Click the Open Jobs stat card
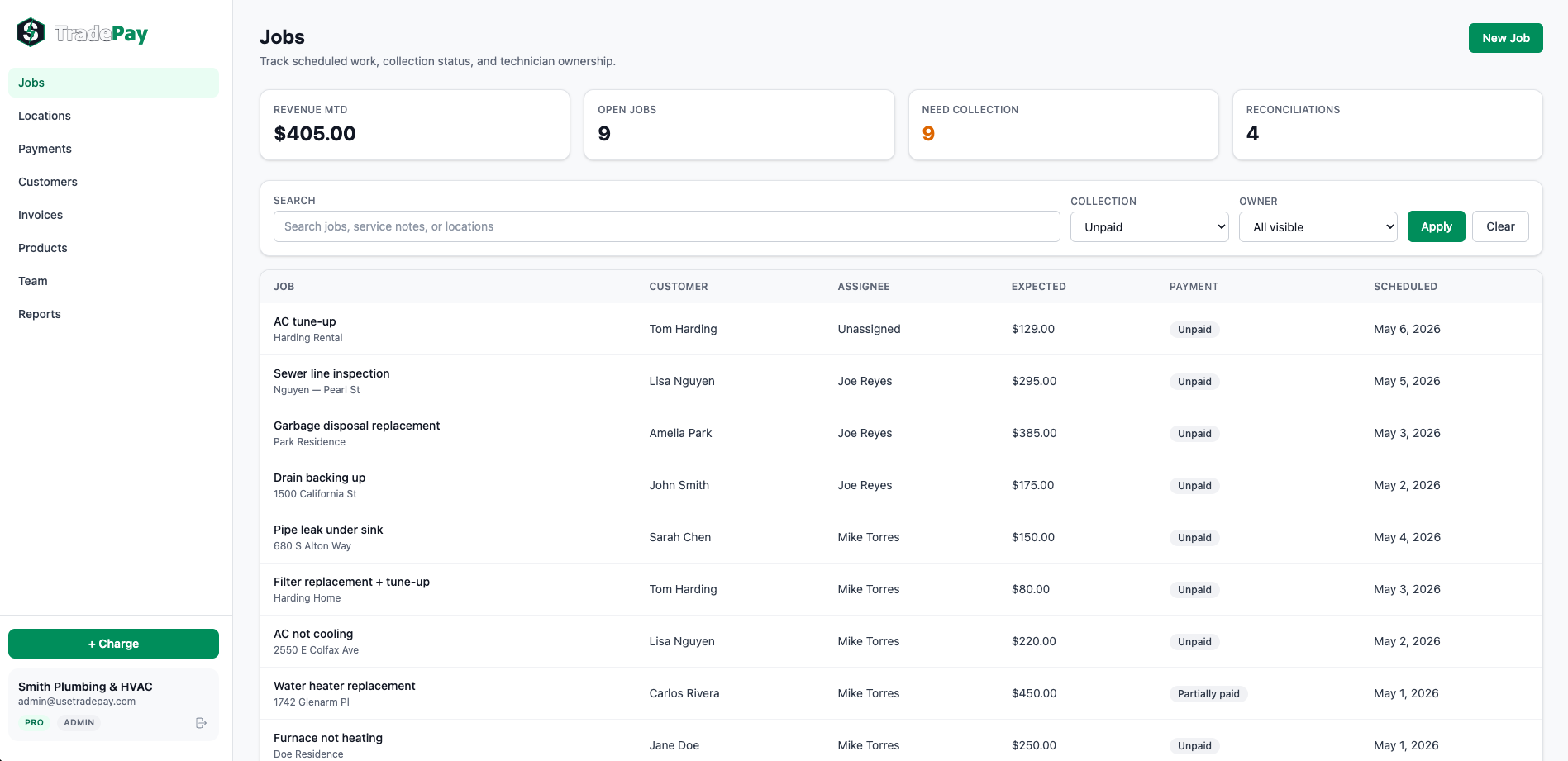1568x761 pixels. 739,125
